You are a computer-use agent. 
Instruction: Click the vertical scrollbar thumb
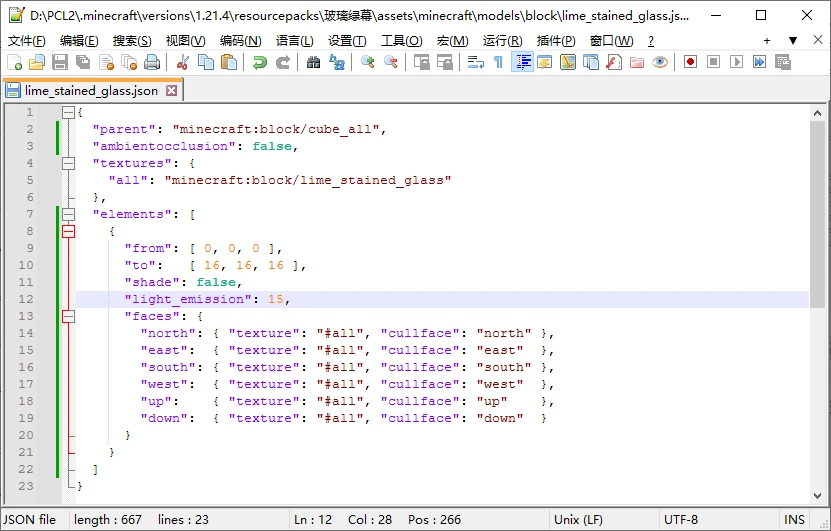coord(817,214)
